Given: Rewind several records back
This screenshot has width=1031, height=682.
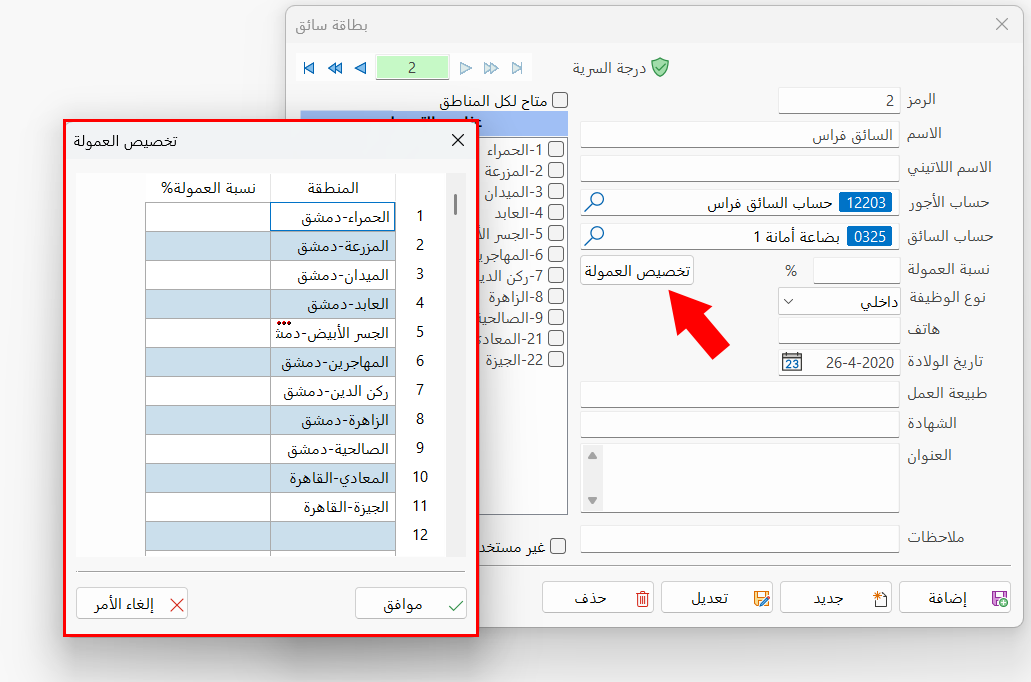Looking at the screenshot, I should coord(334,68).
